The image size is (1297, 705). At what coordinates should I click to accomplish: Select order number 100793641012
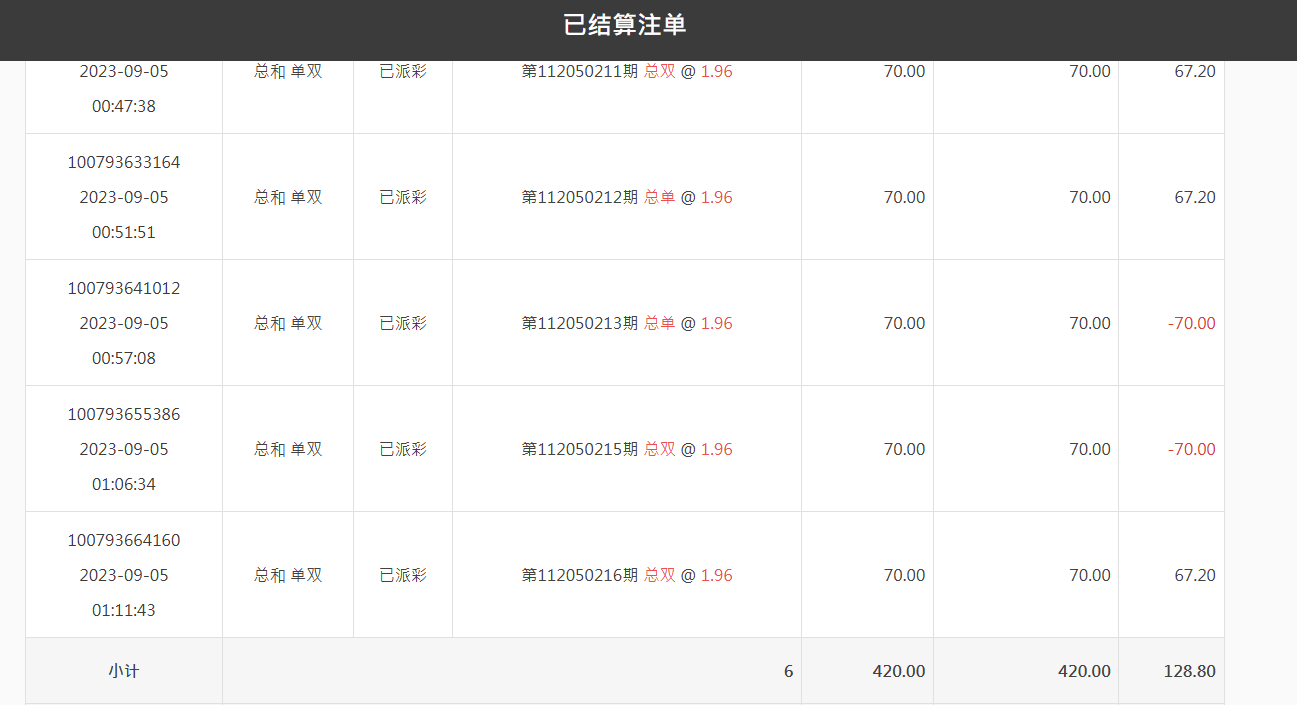pos(124,288)
